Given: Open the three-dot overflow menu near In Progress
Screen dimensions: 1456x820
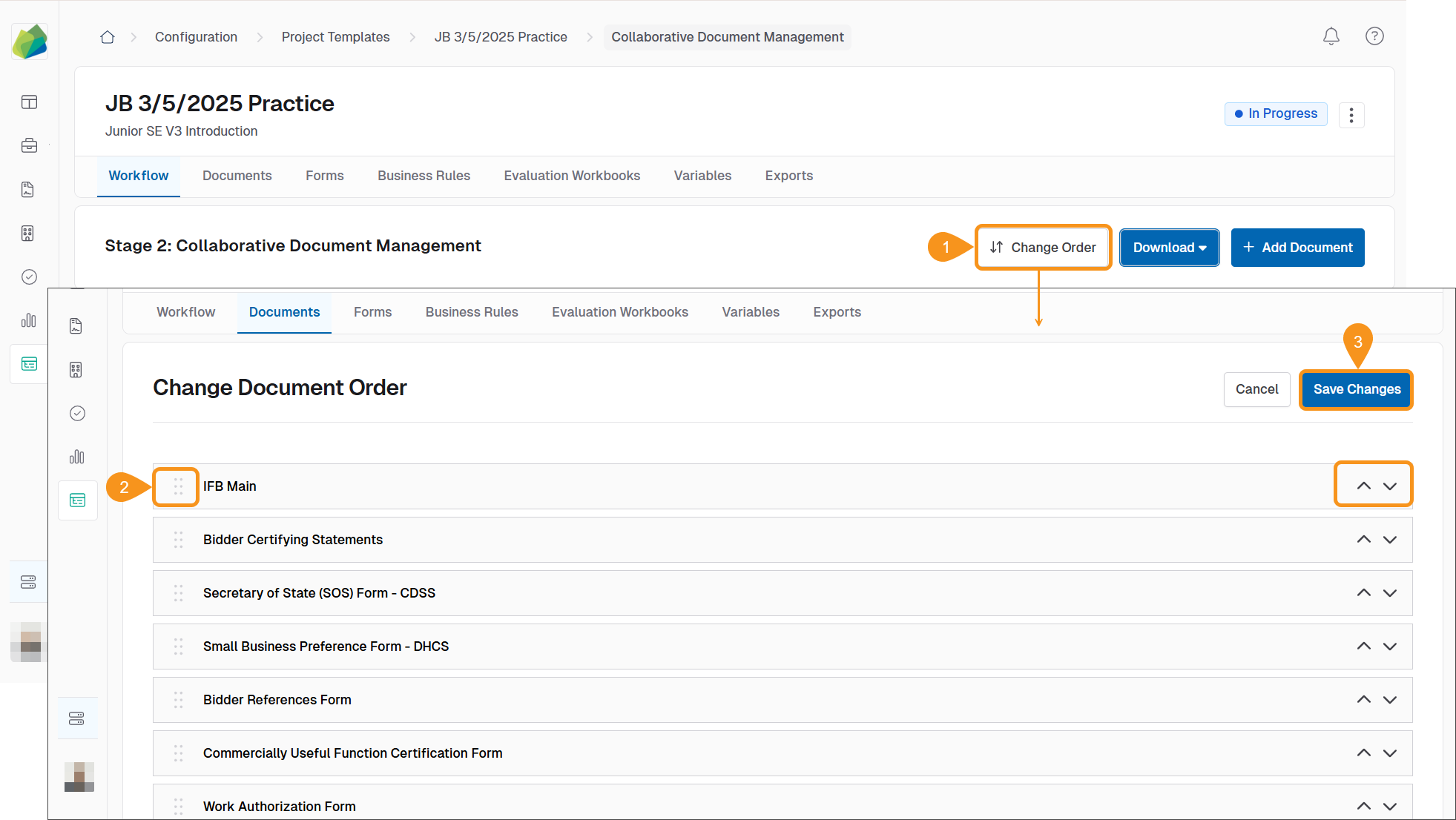Looking at the screenshot, I should pyautogui.click(x=1351, y=115).
